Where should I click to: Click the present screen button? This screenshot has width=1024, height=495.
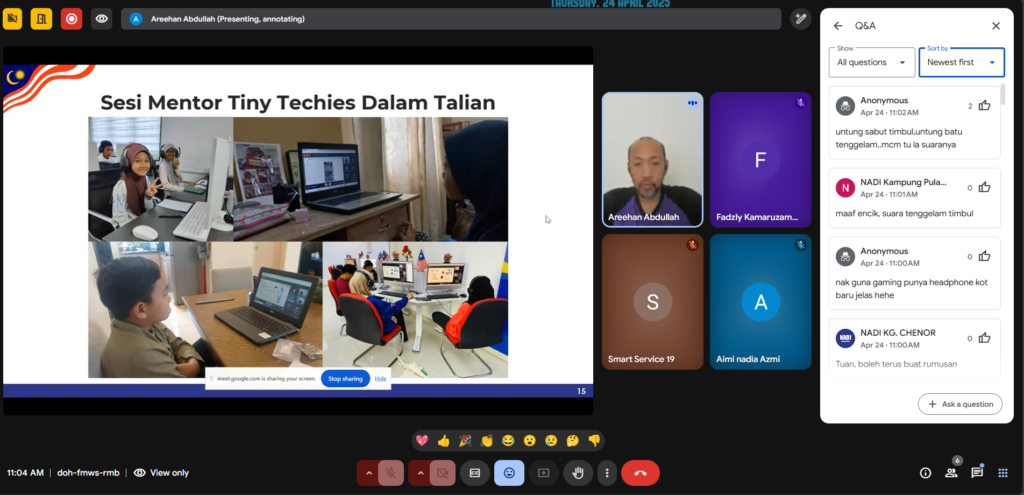[x=543, y=473]
